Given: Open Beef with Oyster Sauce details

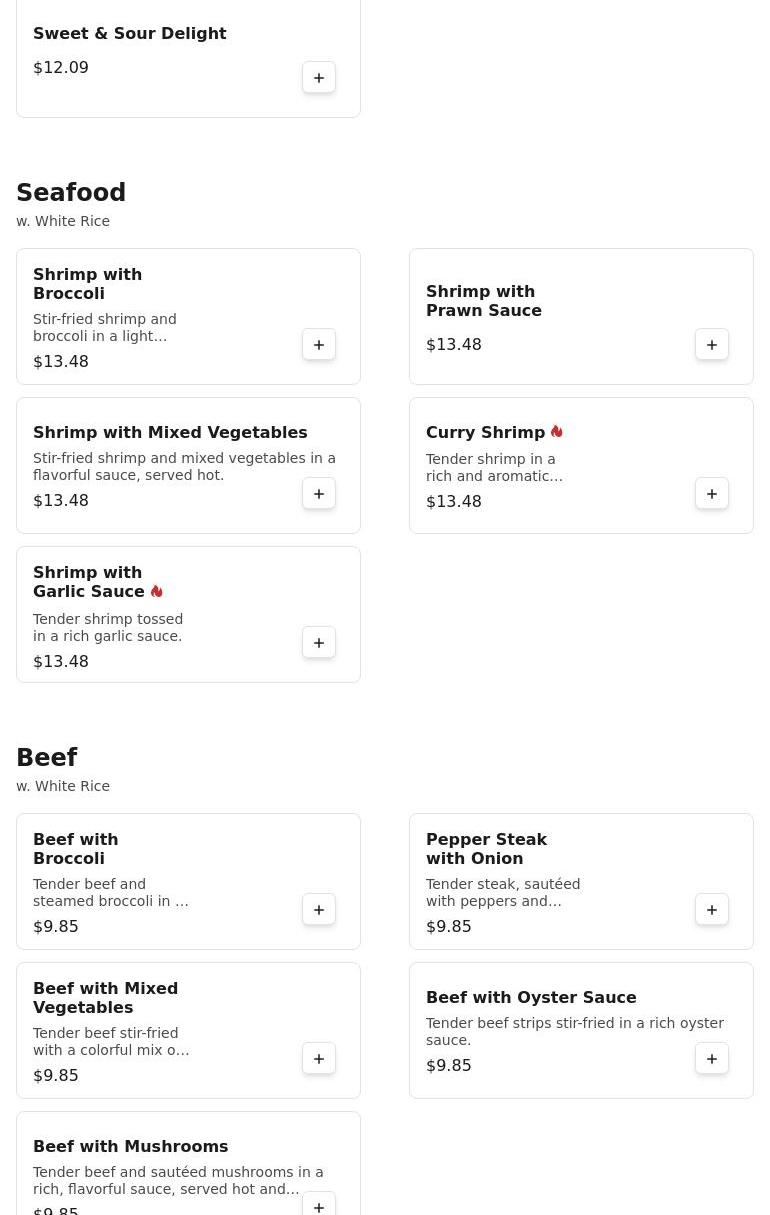Looking at the screenshot, I should click(x=531, y=998).
